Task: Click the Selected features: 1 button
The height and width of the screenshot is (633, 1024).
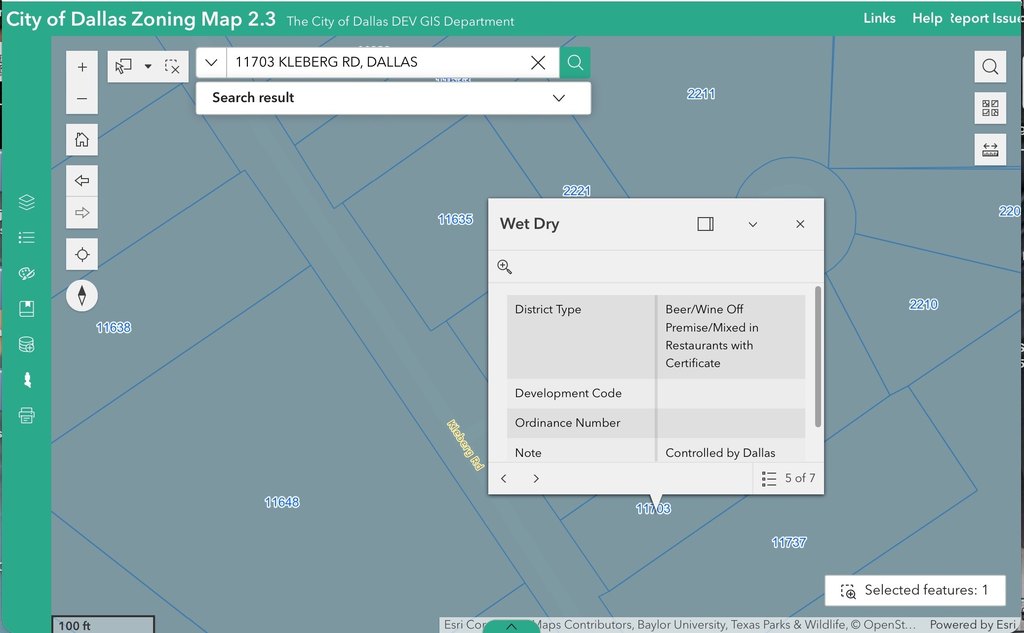Action: [915, 591]
